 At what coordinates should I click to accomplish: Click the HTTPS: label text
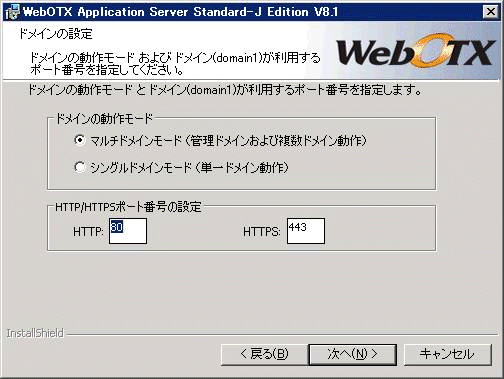click(x=262, y=231)
